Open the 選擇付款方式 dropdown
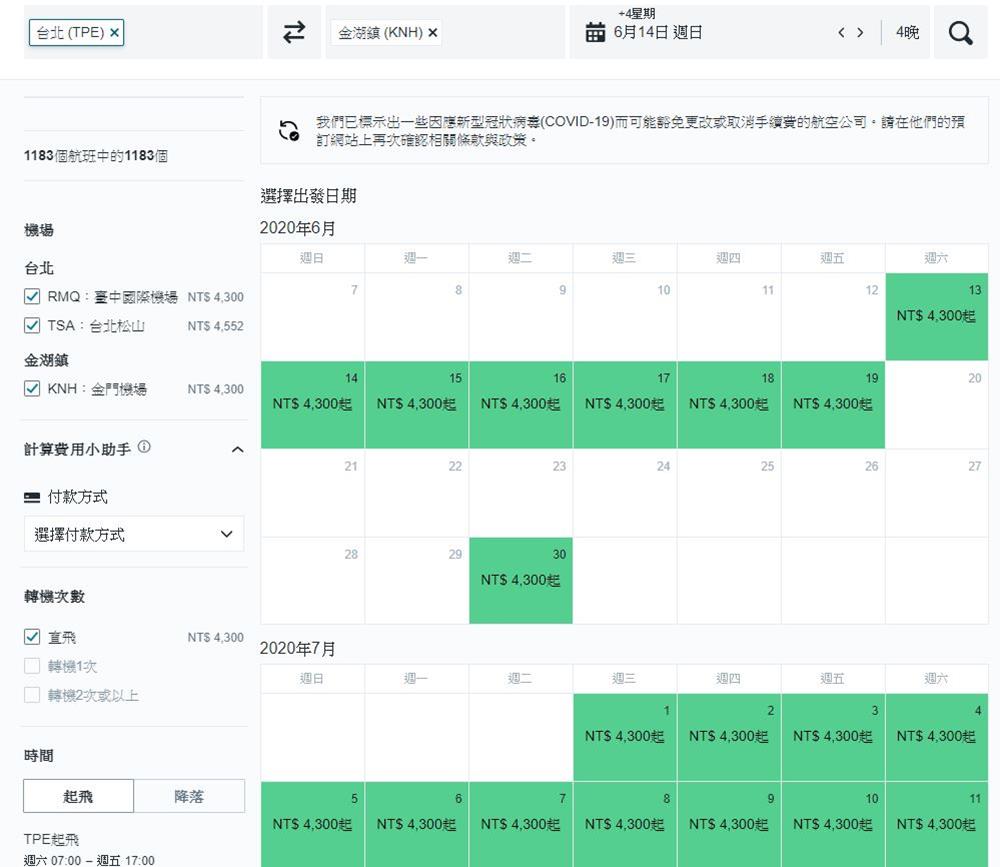1000x867 pixels. click(x=134, y=534)
